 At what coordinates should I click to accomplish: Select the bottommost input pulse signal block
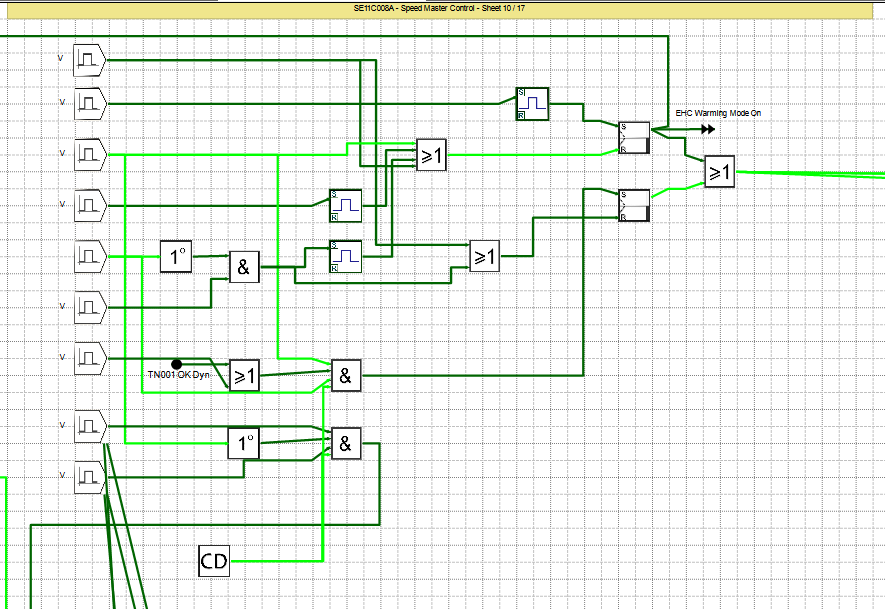coord(89,476)
